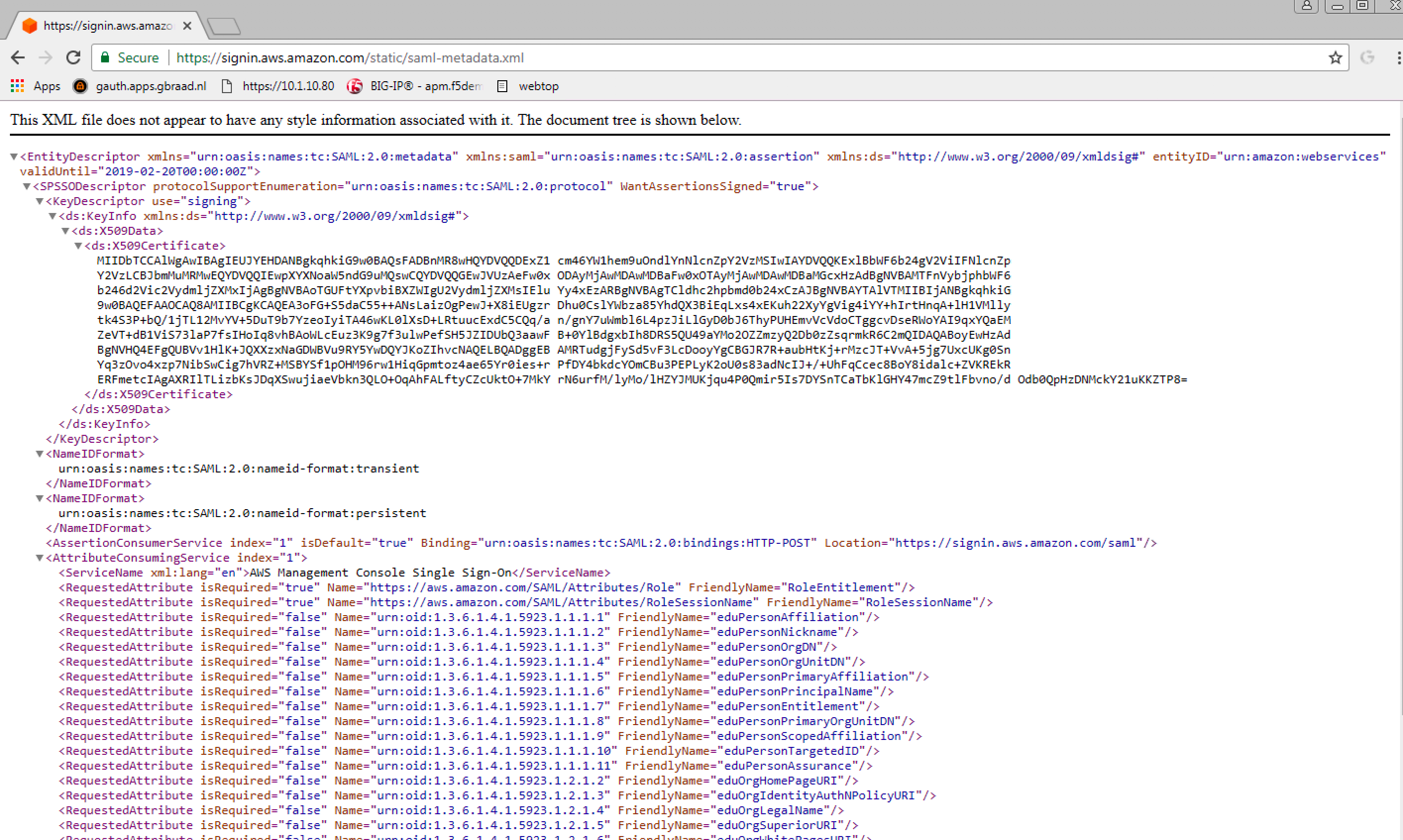Open the gauth.apps.gbraad.nl bookmark
1403x840 pixels.
click(140, 86)
